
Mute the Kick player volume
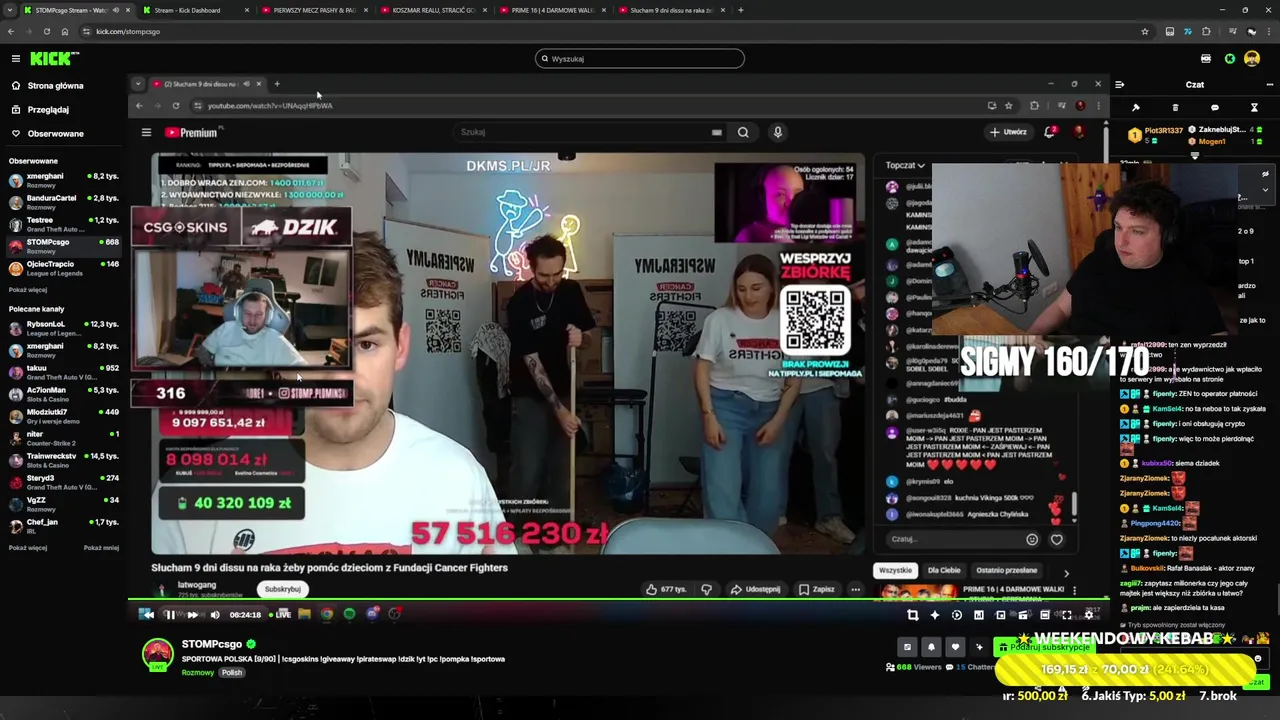coord(214,615)
